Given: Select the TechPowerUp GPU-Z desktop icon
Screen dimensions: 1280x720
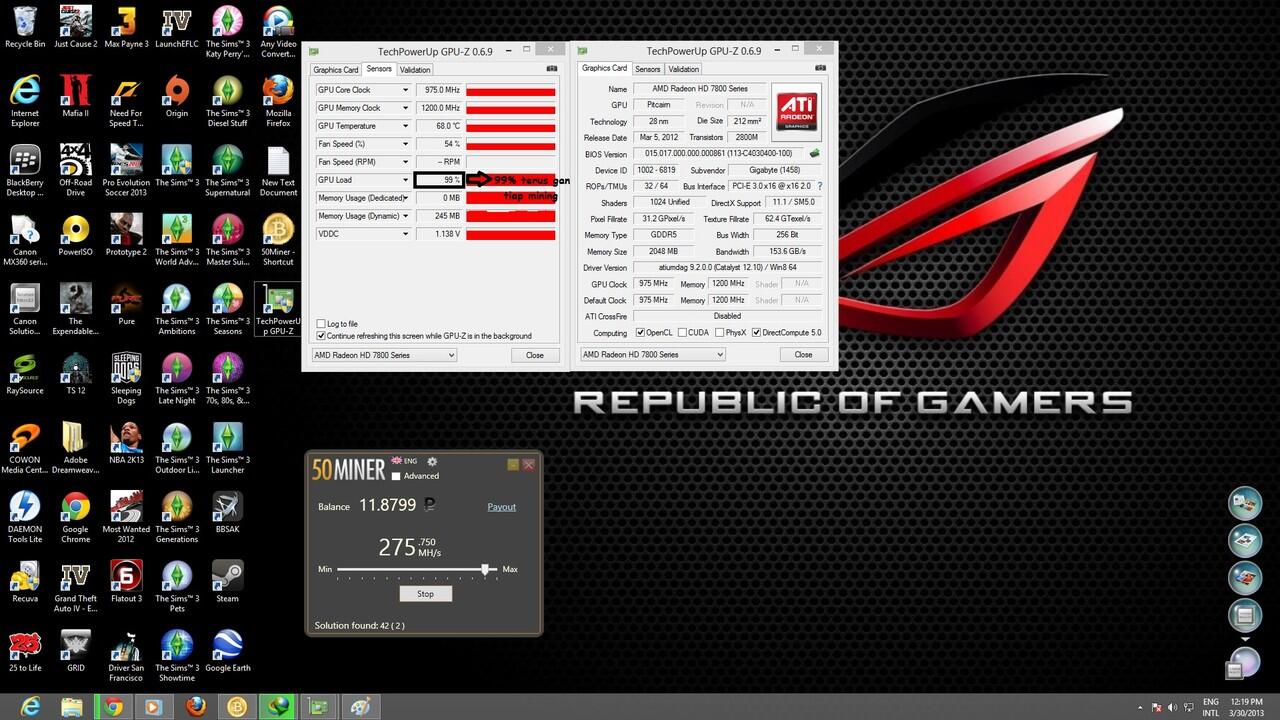Looking at the screenshot, I should [278, 309].
